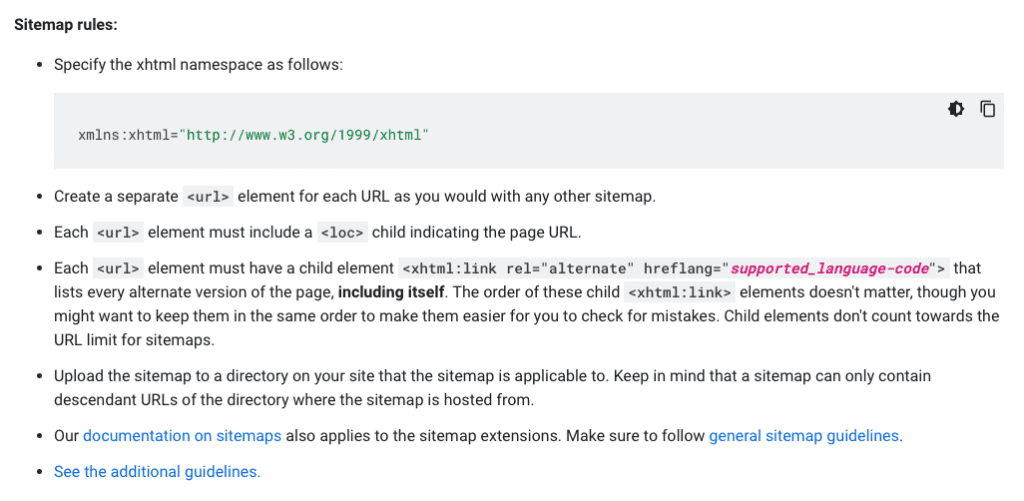Click the <loc> inline code element
1024x501 pixels.
point(342,232)
